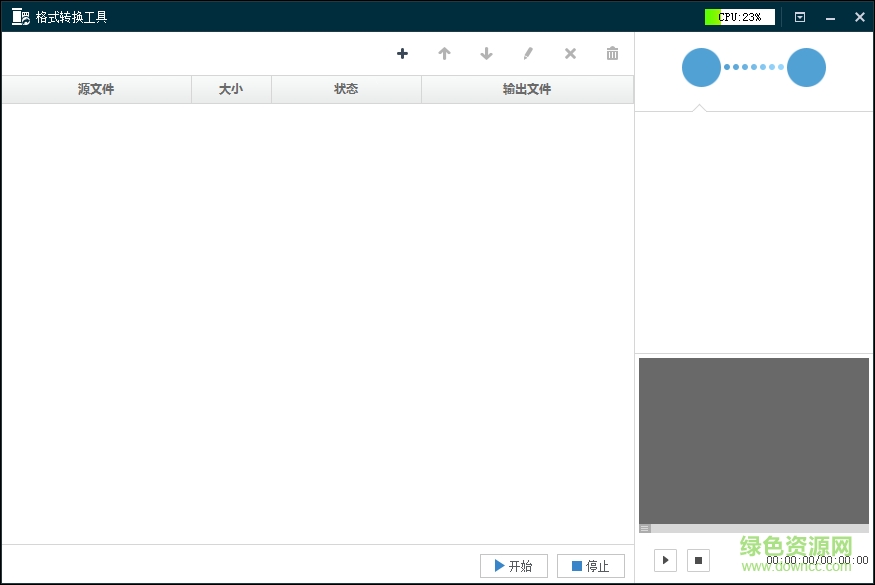Click the right blue circle of the conversion indicator
This screenshot has height=585, width=875.
click(806, 67)
